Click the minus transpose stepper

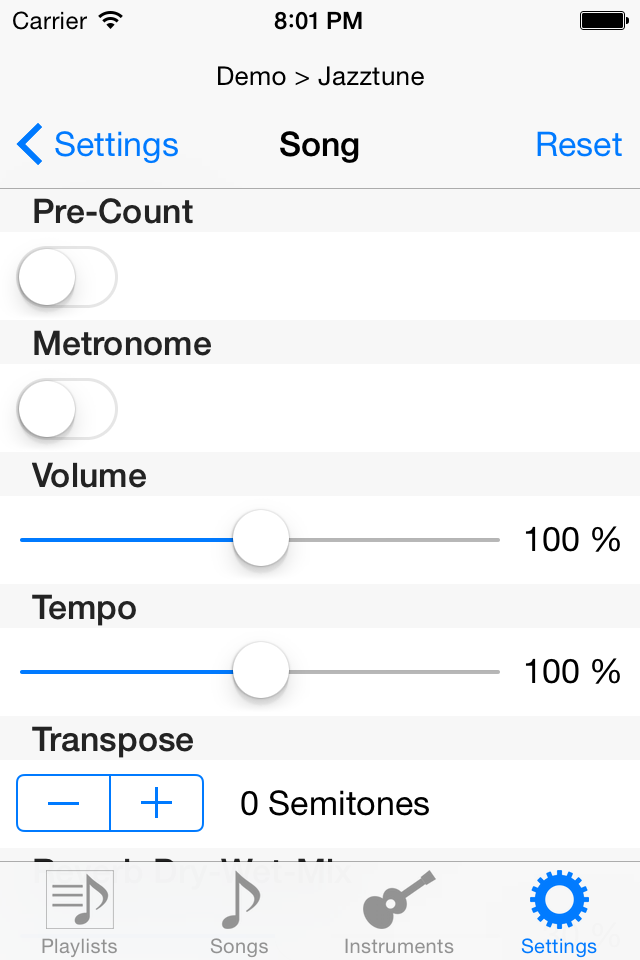pos(63,803)
